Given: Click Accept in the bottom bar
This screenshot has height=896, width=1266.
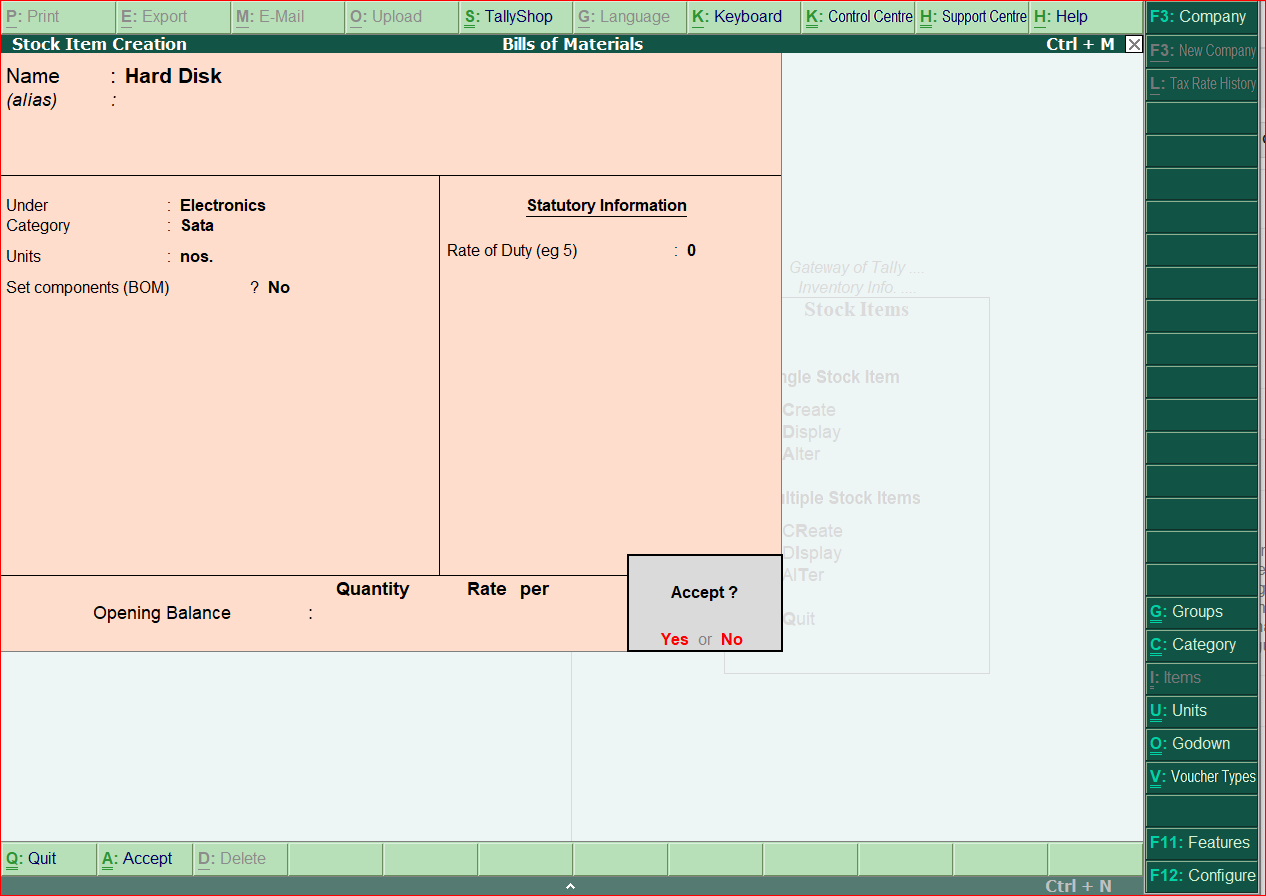Looking at the screenshot, I should pos(144,858).
